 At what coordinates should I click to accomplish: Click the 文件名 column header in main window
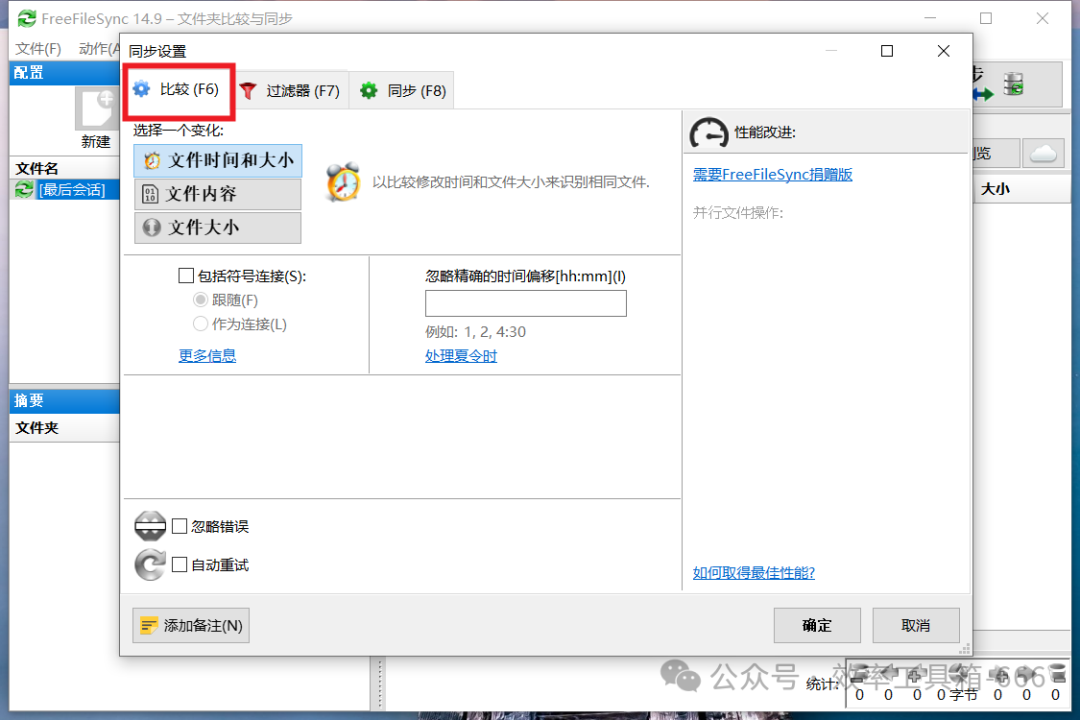(x=37, y=168)
